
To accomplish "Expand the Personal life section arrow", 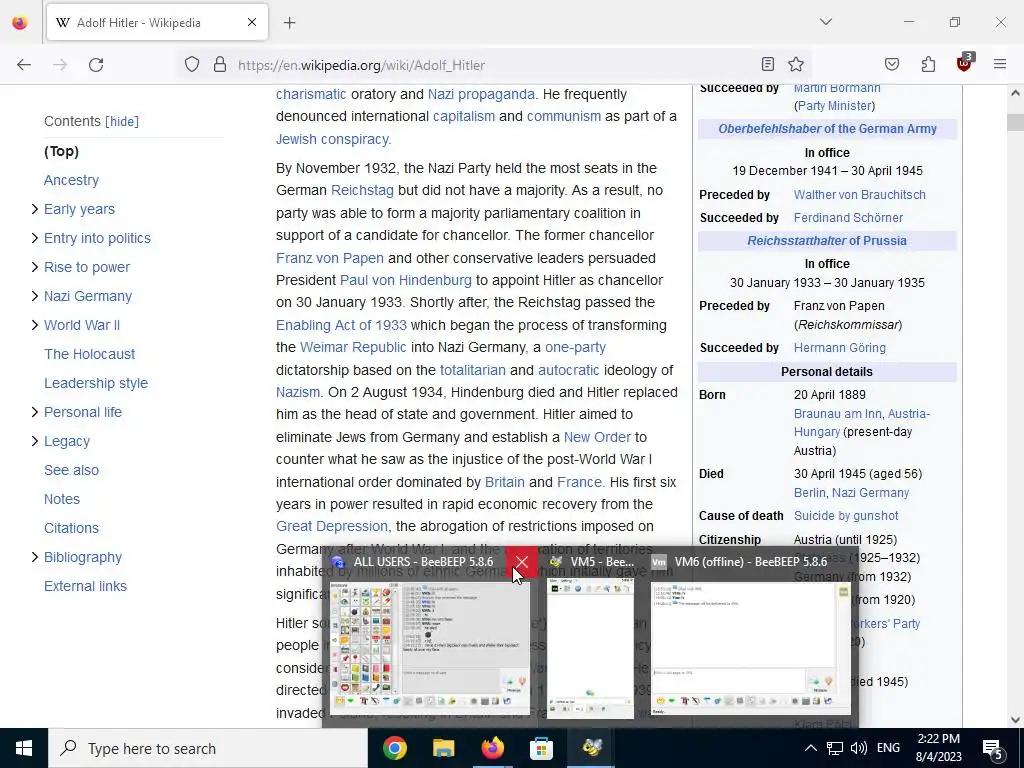I will [x=35, y=412].
